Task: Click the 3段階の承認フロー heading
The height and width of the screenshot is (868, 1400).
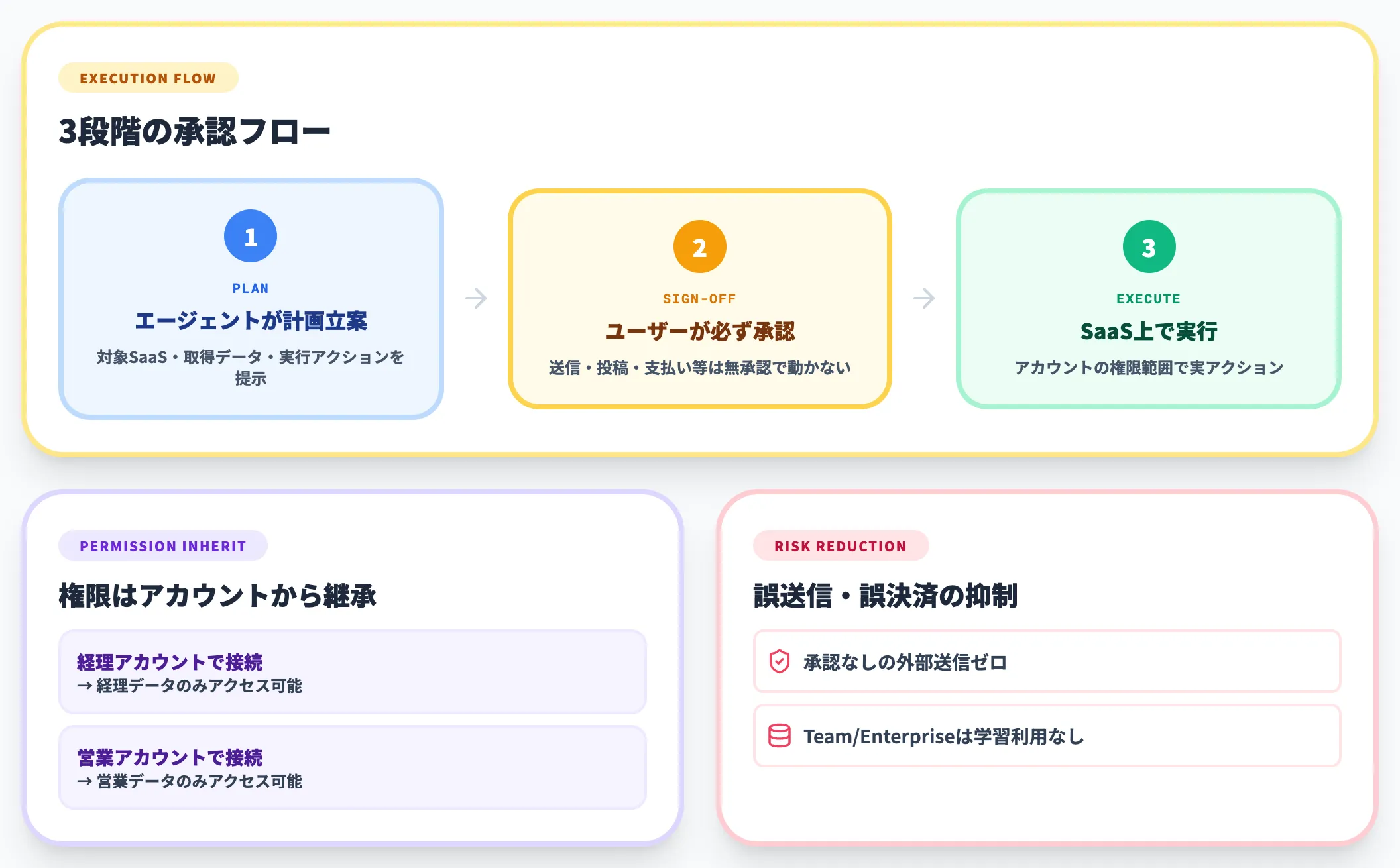Action: 194,131
